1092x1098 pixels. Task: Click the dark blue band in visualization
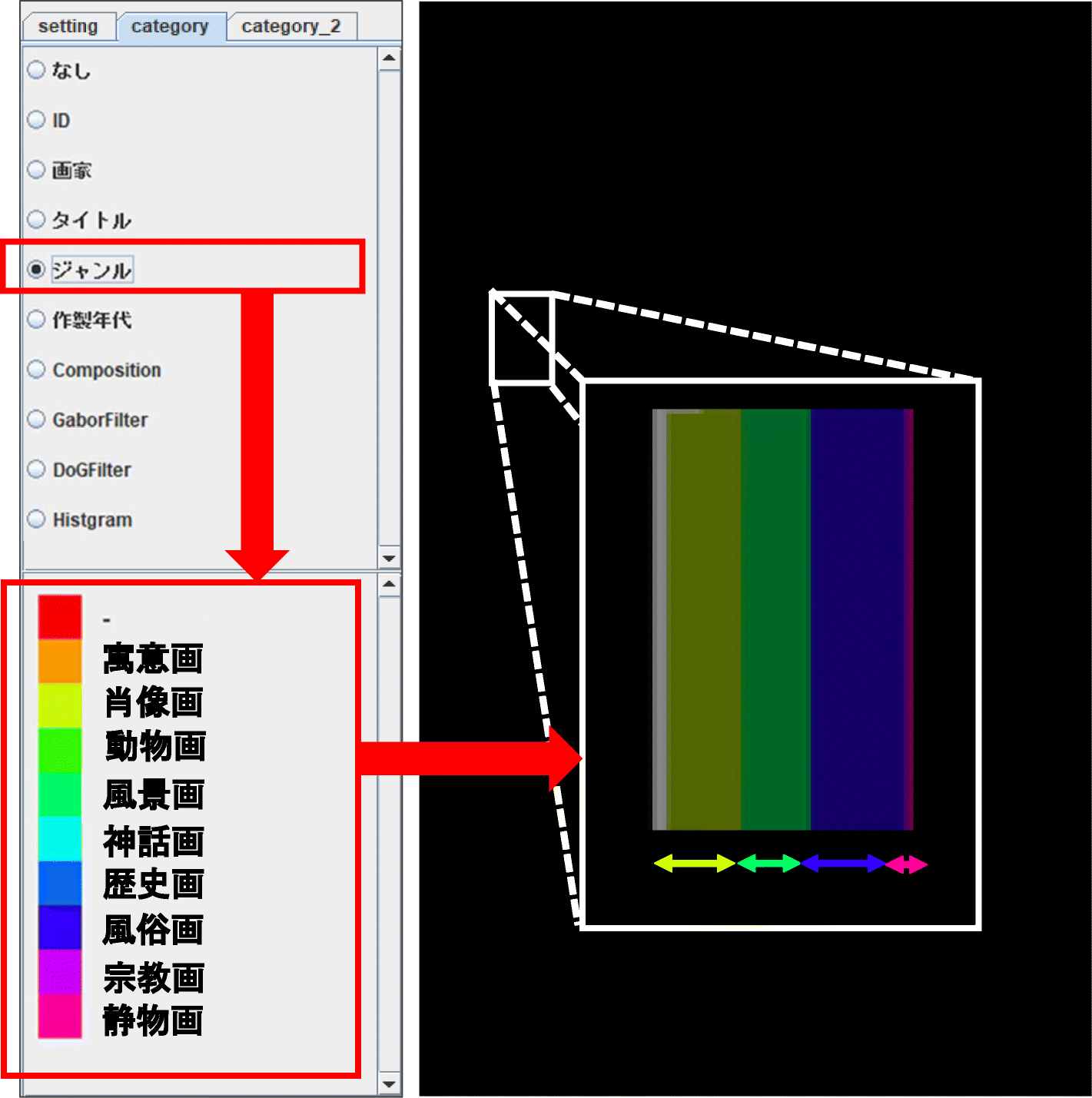tap(858, 619)
